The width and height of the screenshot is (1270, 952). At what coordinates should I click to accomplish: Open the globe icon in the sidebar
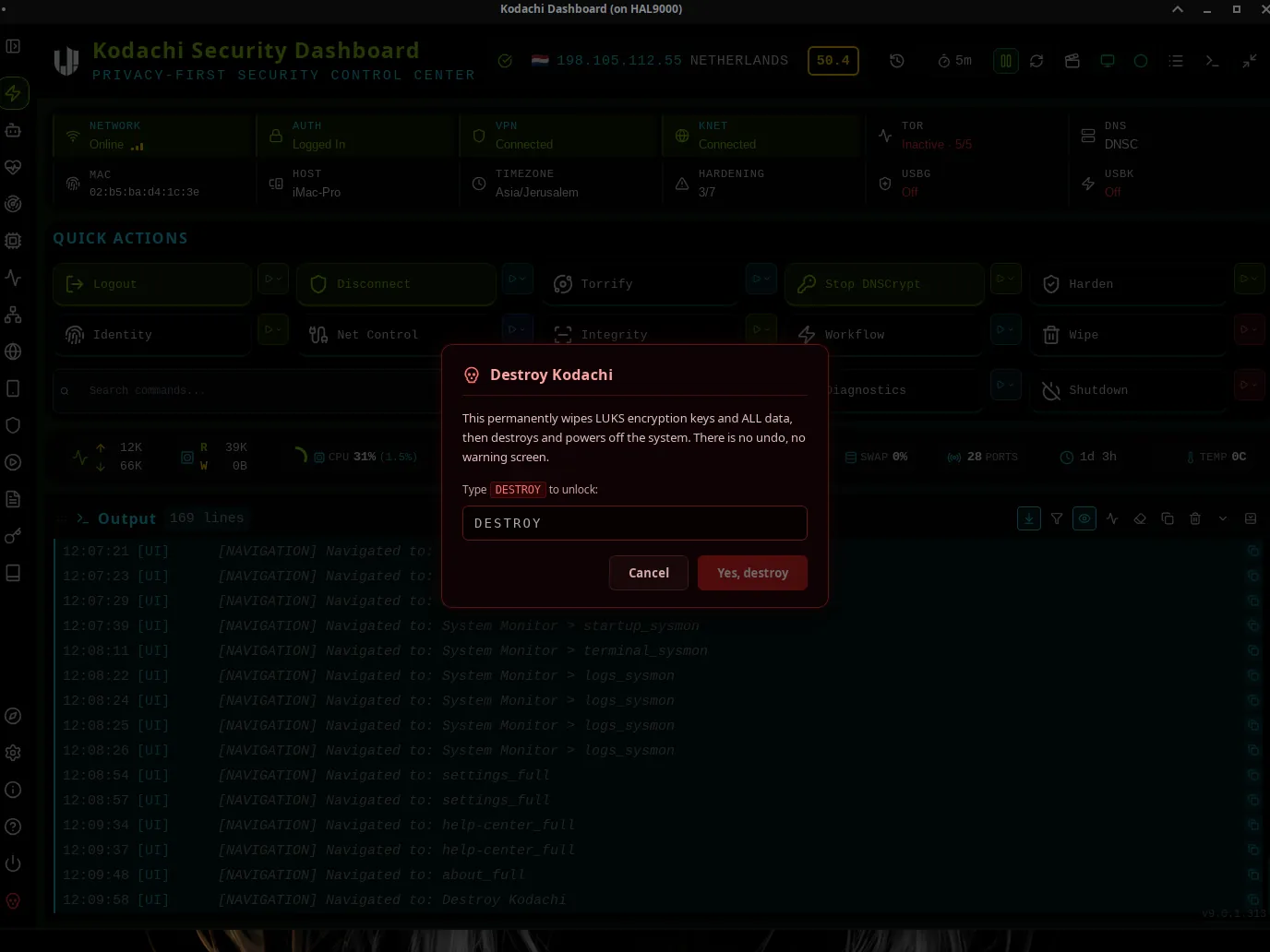[13, 351]
